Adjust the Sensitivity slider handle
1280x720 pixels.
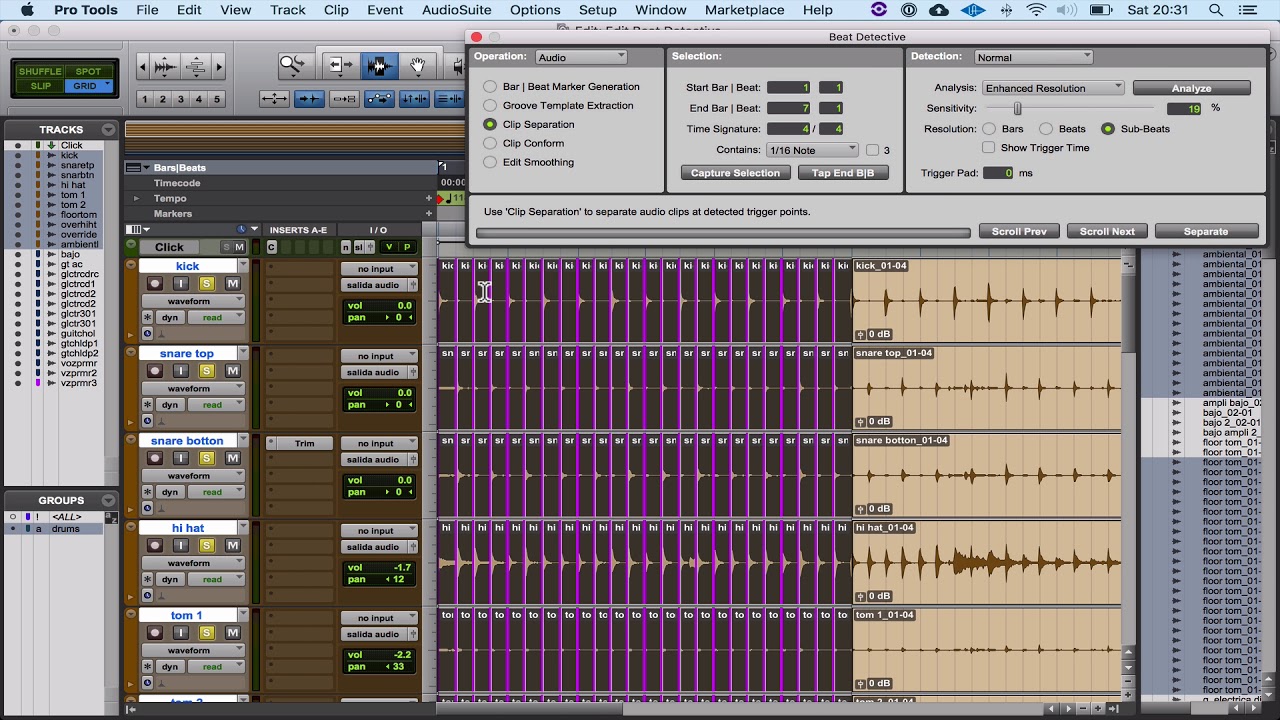[1018, 108]
